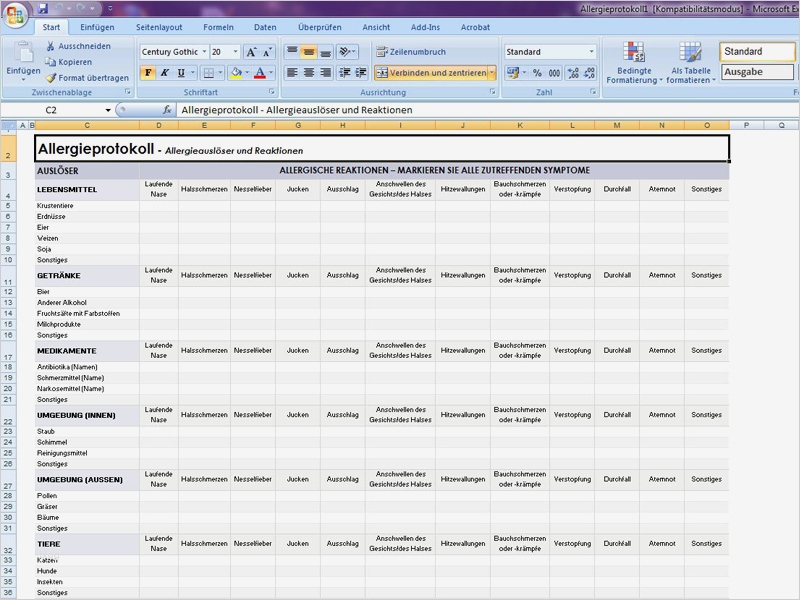The width and height of the screenshot is (800, 600).
Task: Increase indent icon
Action: point(361,72)
